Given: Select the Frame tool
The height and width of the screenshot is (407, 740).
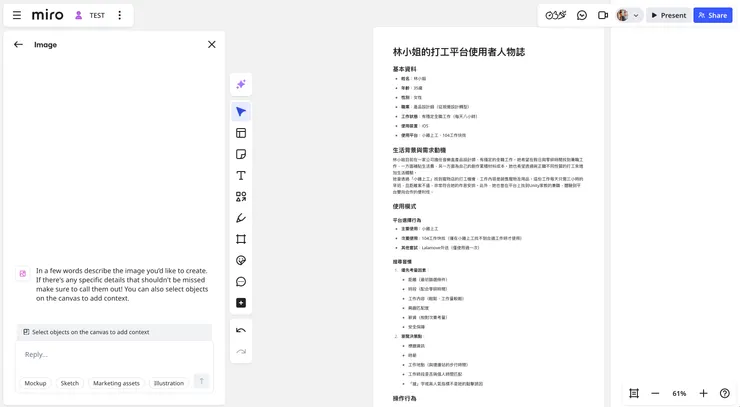Looking at the screenshot, I should click(241, 239).
